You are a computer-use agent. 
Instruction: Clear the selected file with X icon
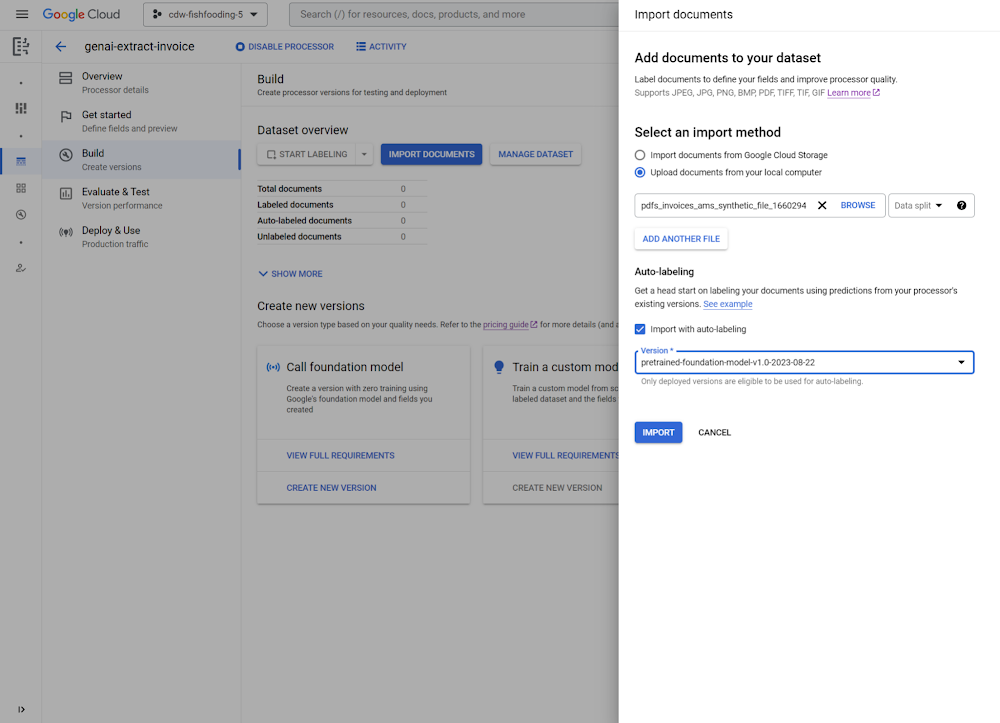tap(822, 205)
